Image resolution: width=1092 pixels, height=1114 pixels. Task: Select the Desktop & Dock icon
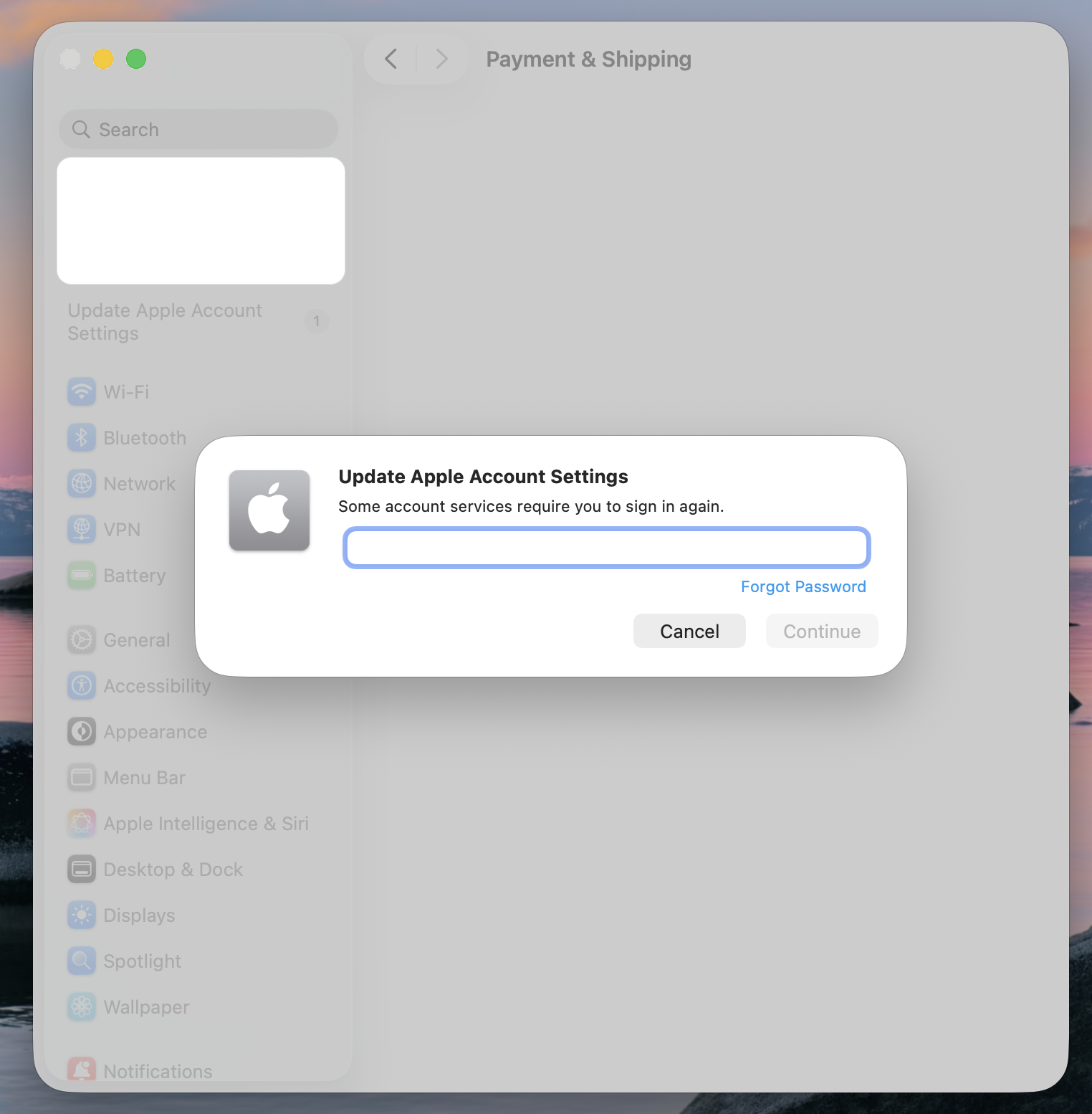[82, 870]
